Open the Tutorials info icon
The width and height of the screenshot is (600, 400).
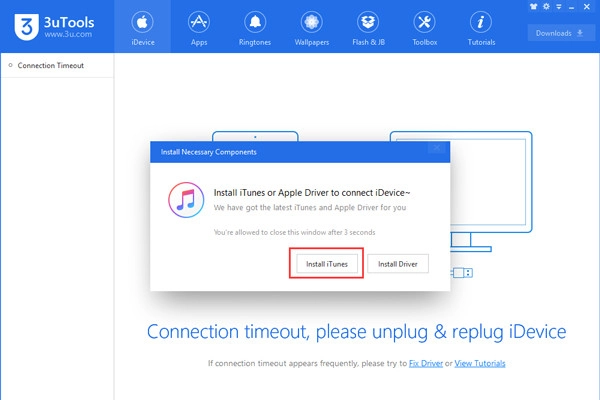[x=481, y=27]
